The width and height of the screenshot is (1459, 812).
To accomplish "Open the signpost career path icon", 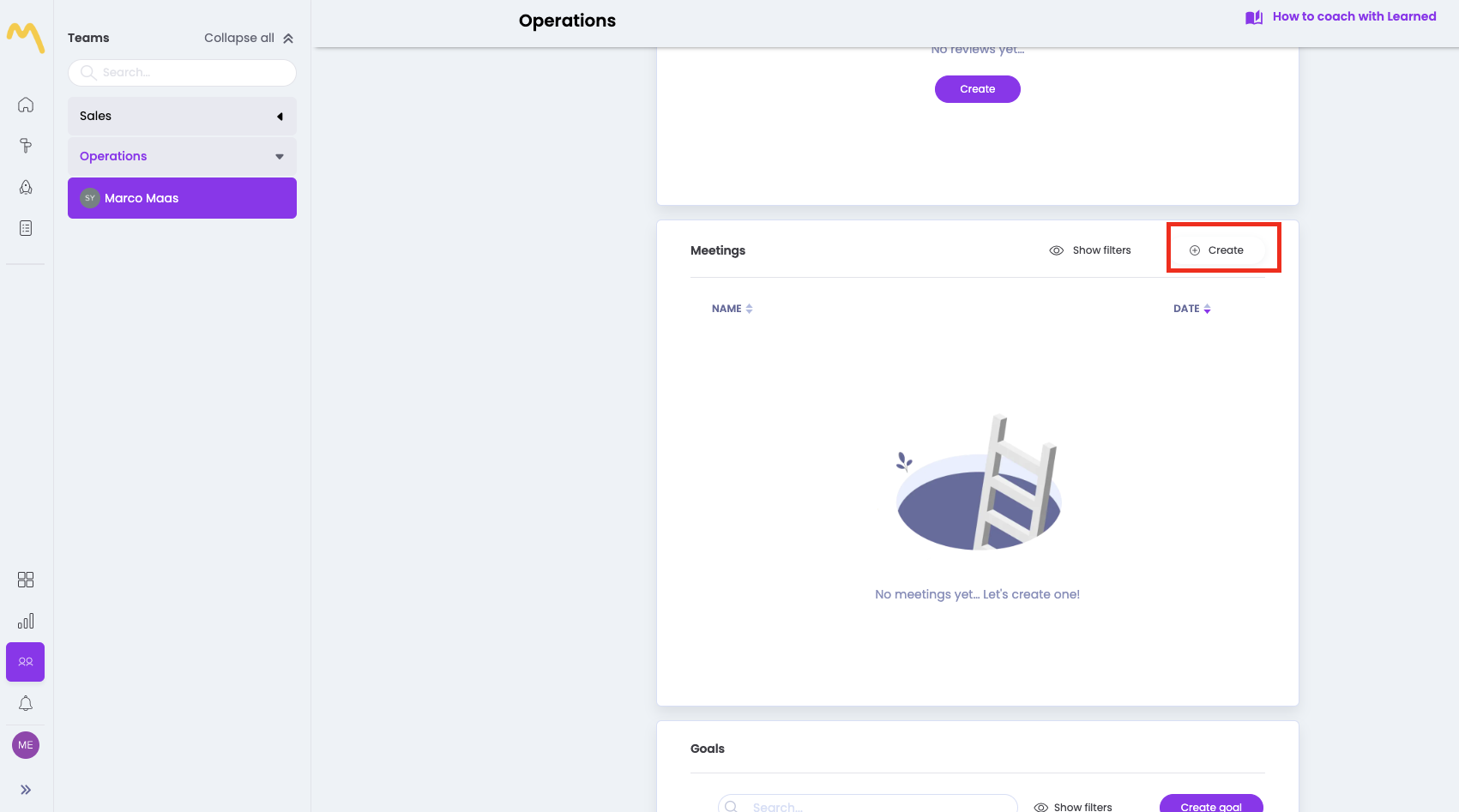I will click(26, 146).
